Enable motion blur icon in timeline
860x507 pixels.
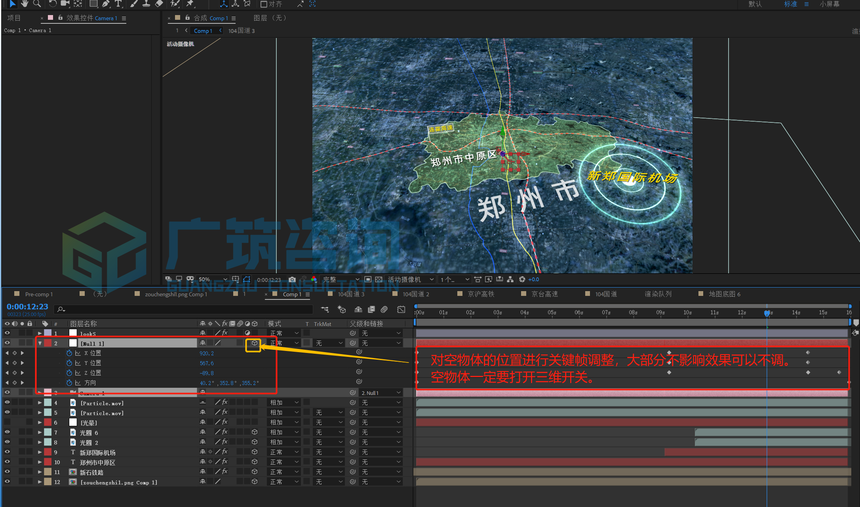[x=384, y=309]
